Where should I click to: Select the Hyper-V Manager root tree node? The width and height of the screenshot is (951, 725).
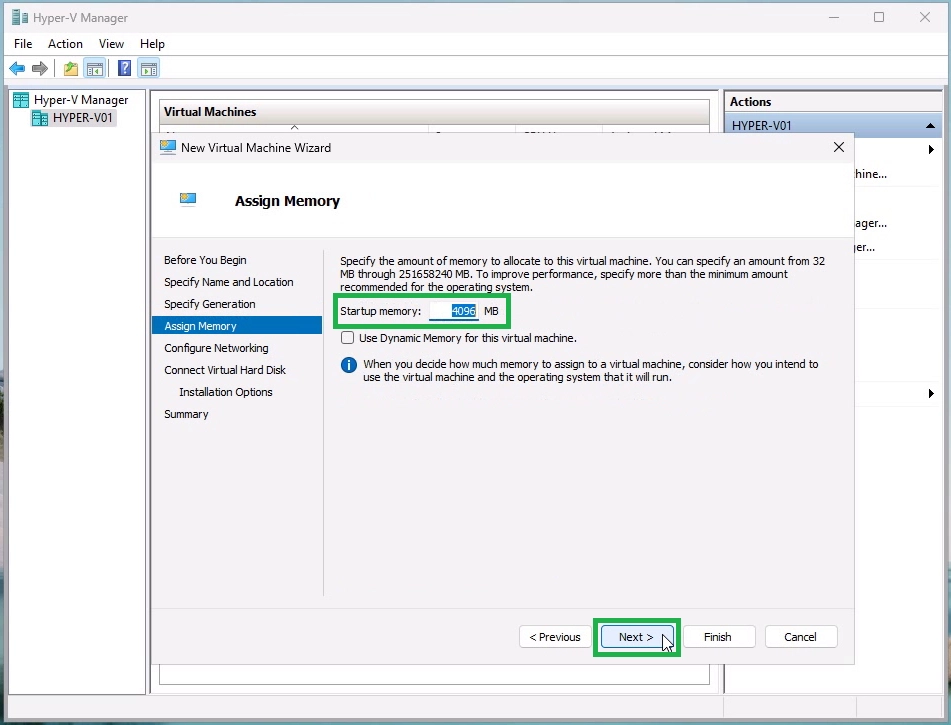point(80,100)
